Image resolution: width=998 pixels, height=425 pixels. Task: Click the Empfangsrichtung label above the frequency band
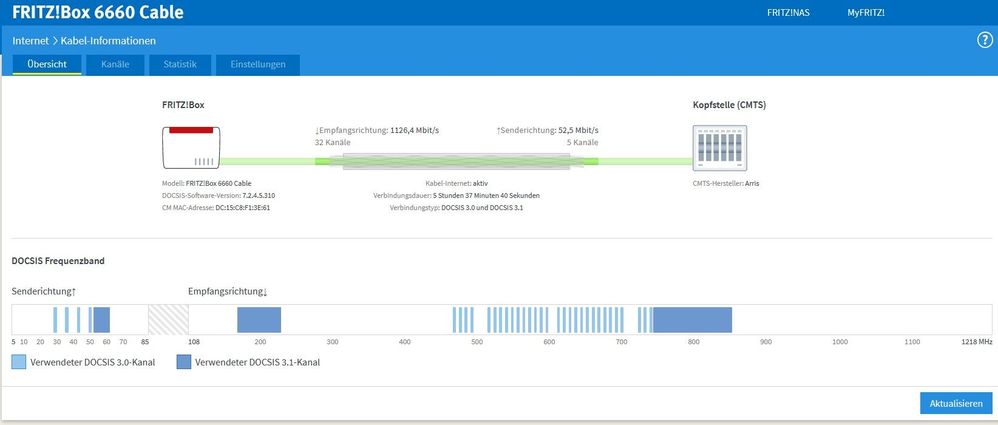tap(228, 291)
